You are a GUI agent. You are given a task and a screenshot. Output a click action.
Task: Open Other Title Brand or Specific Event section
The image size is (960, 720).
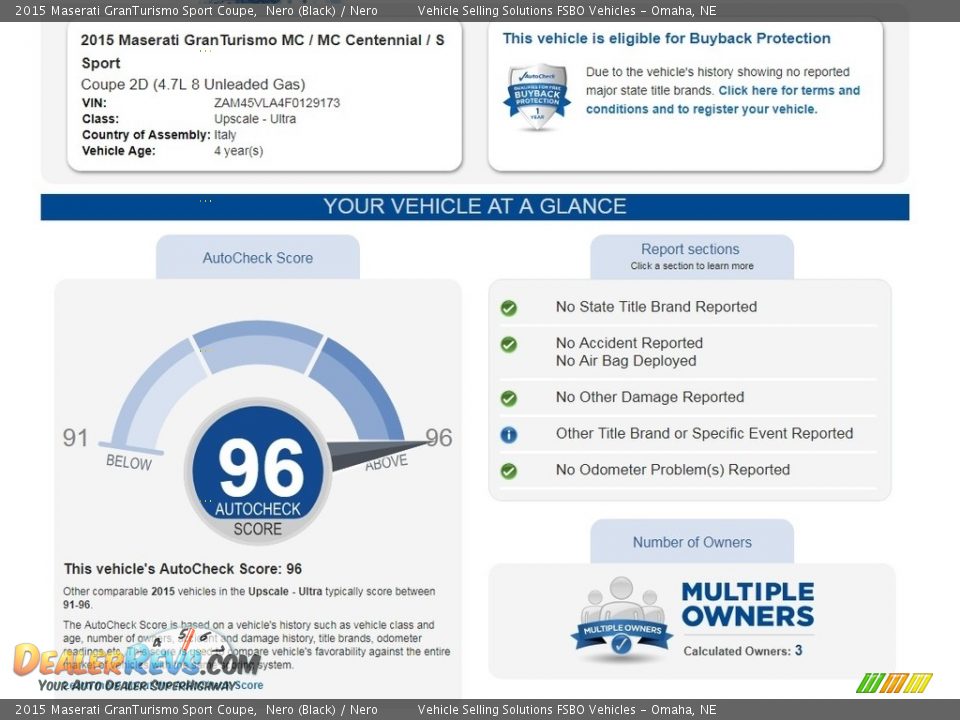(704, 434)
